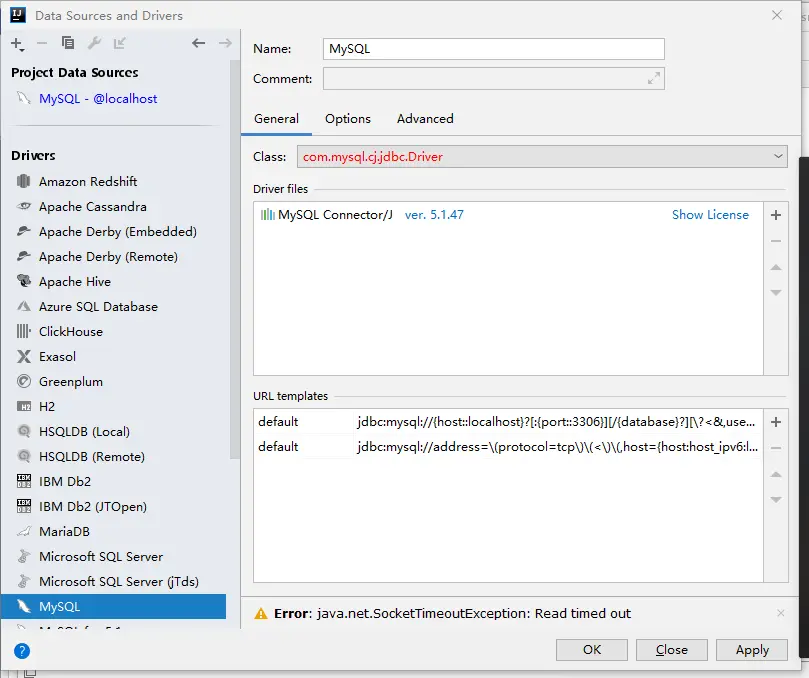The height and width of the screenshot is (678, 809).
Task: Click the OK button
Action: coord(592,650)
